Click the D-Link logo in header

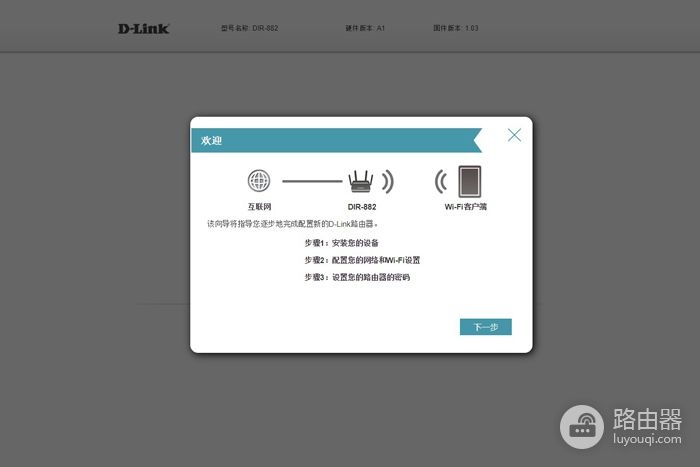point(143,29)
